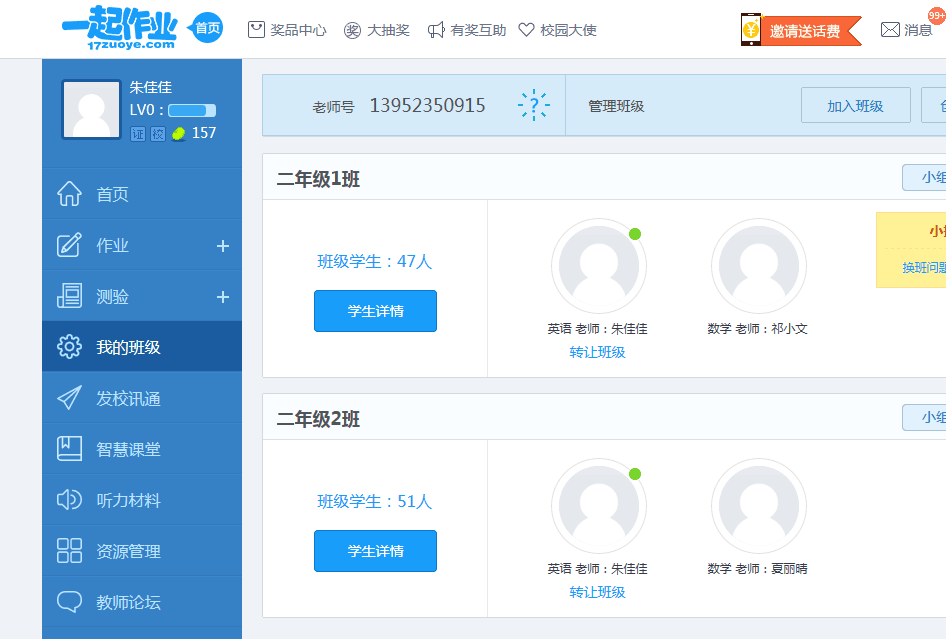Image resolution: width=946 pixels, height=639 pixels.
Task: Click 数学 老师：祁小文 label
Action: tap(758, 329)
